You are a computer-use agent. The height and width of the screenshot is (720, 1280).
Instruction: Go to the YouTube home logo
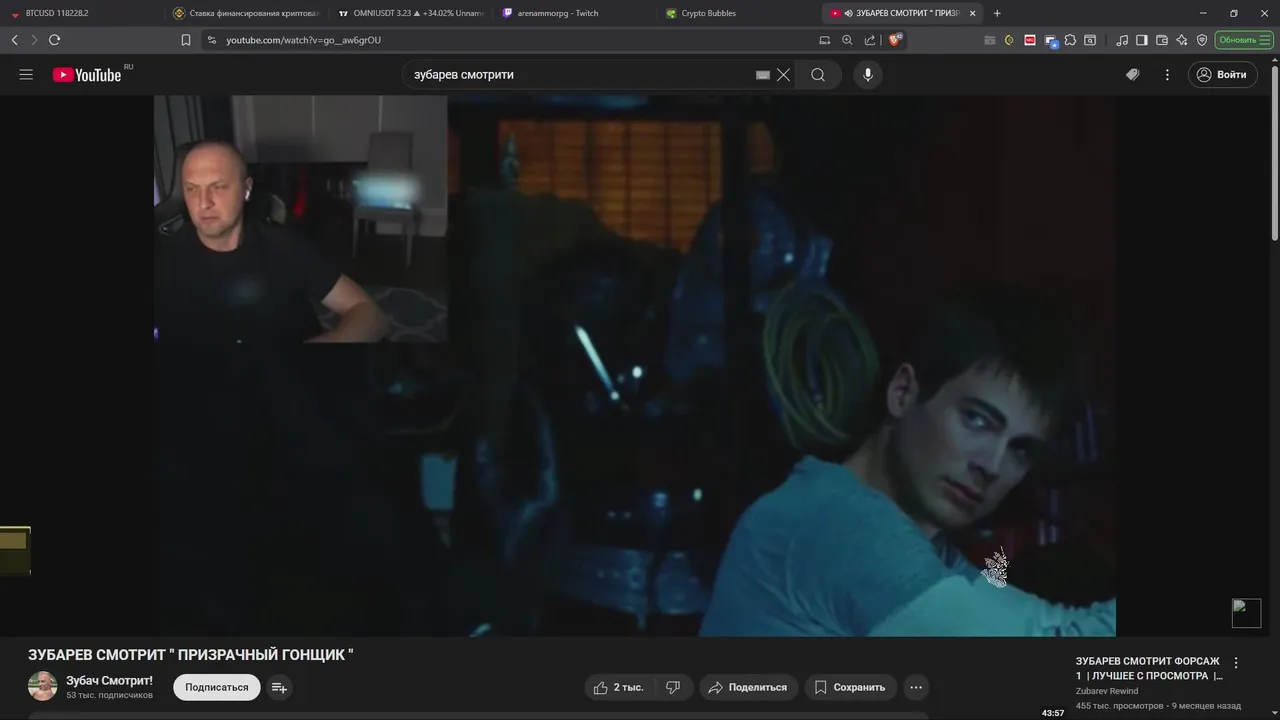point(87,75)
